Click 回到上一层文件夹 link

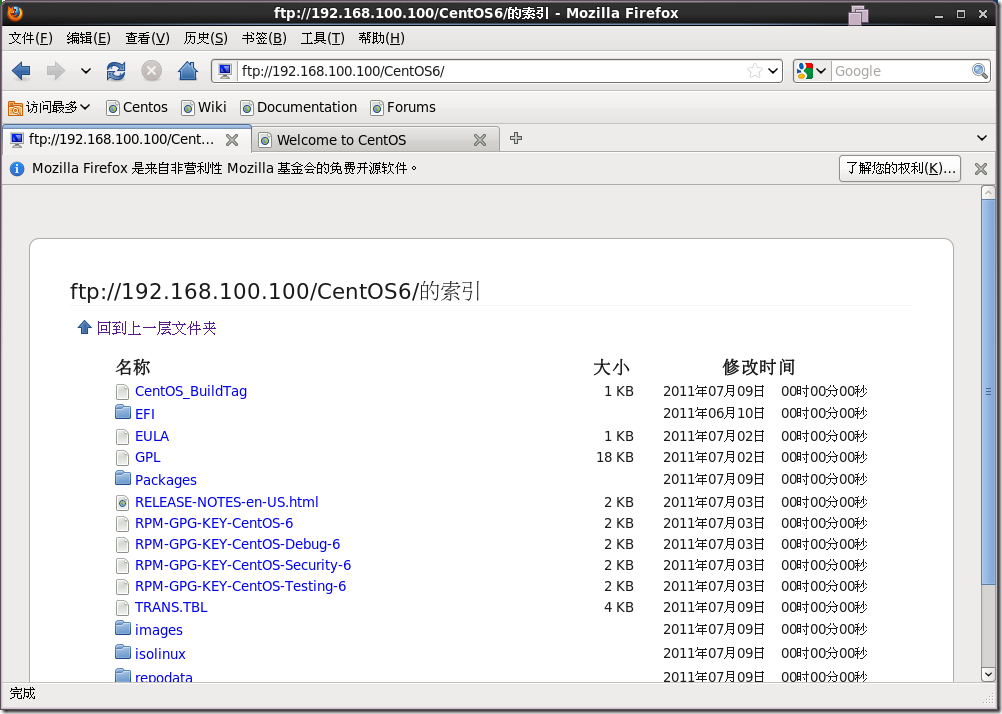click(x=156, y=329)
